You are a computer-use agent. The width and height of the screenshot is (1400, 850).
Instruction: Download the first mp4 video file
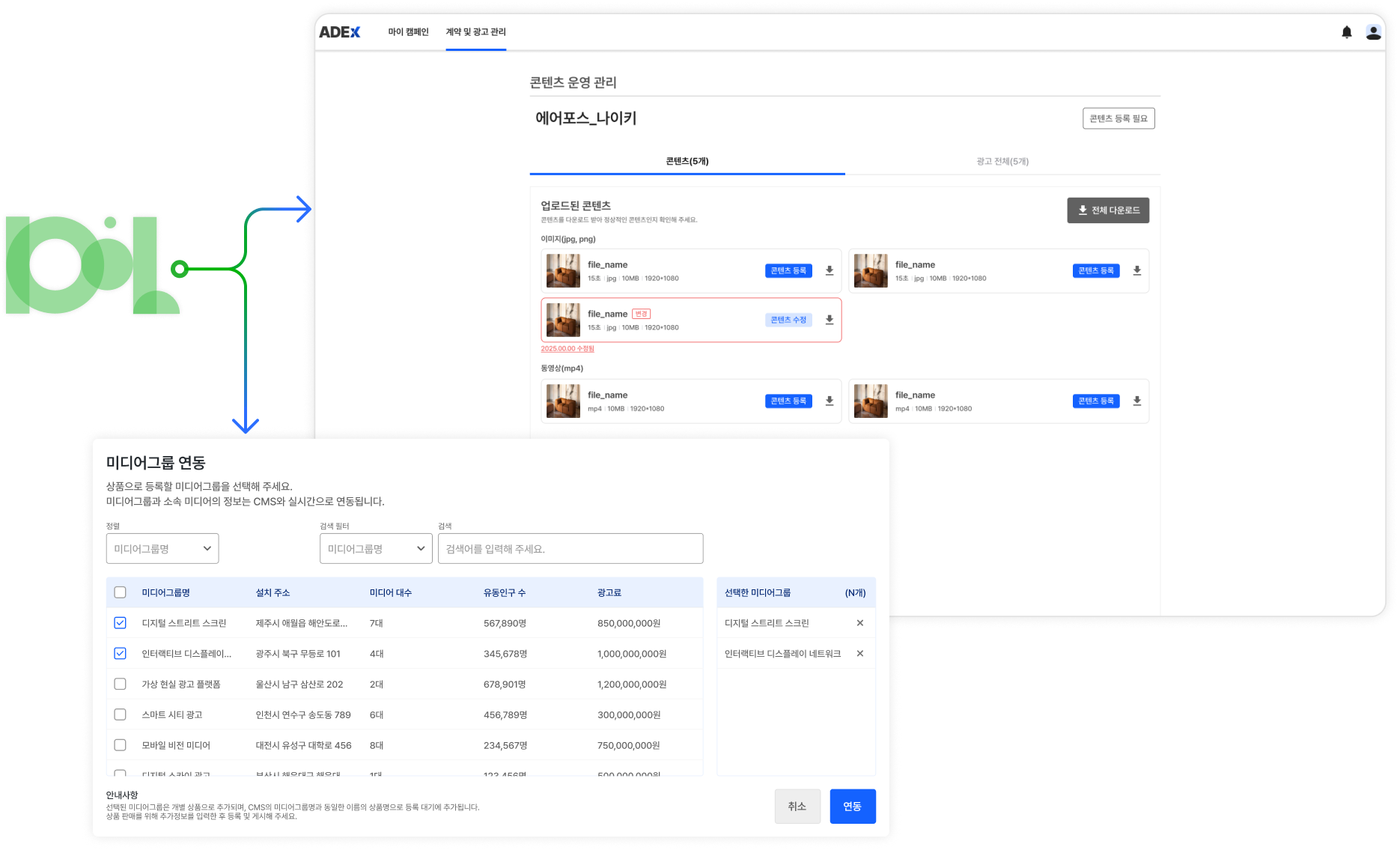coord(830,401)
